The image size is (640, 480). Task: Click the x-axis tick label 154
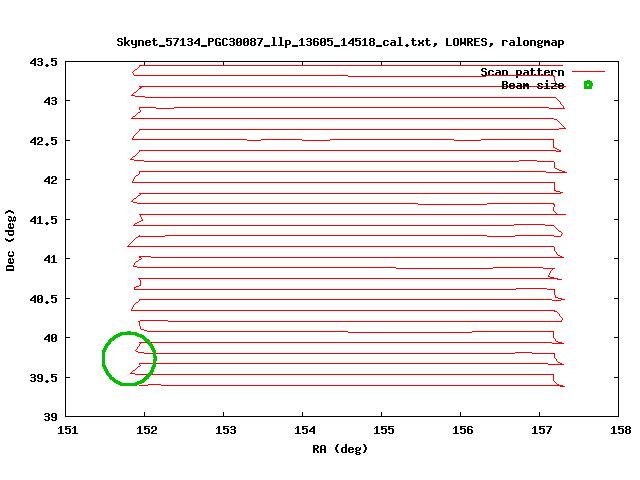pyautogui.click(x=305, y=430)
